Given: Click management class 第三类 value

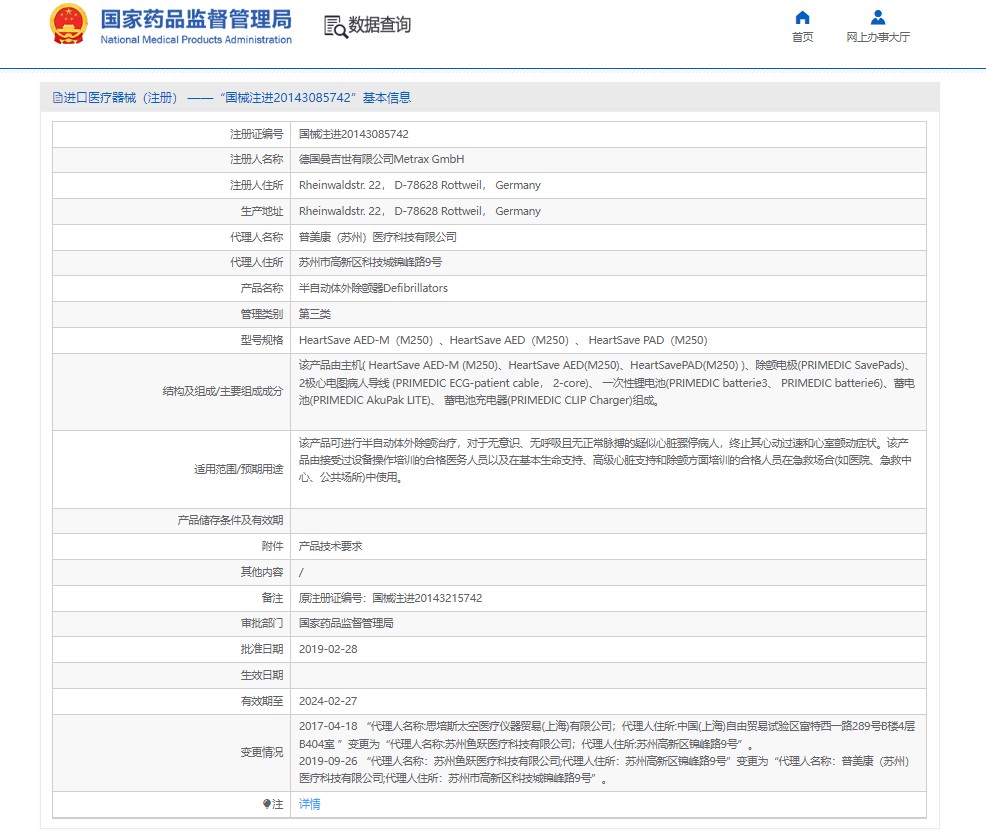Looking at the screenshot, I should tap(314, 314).
